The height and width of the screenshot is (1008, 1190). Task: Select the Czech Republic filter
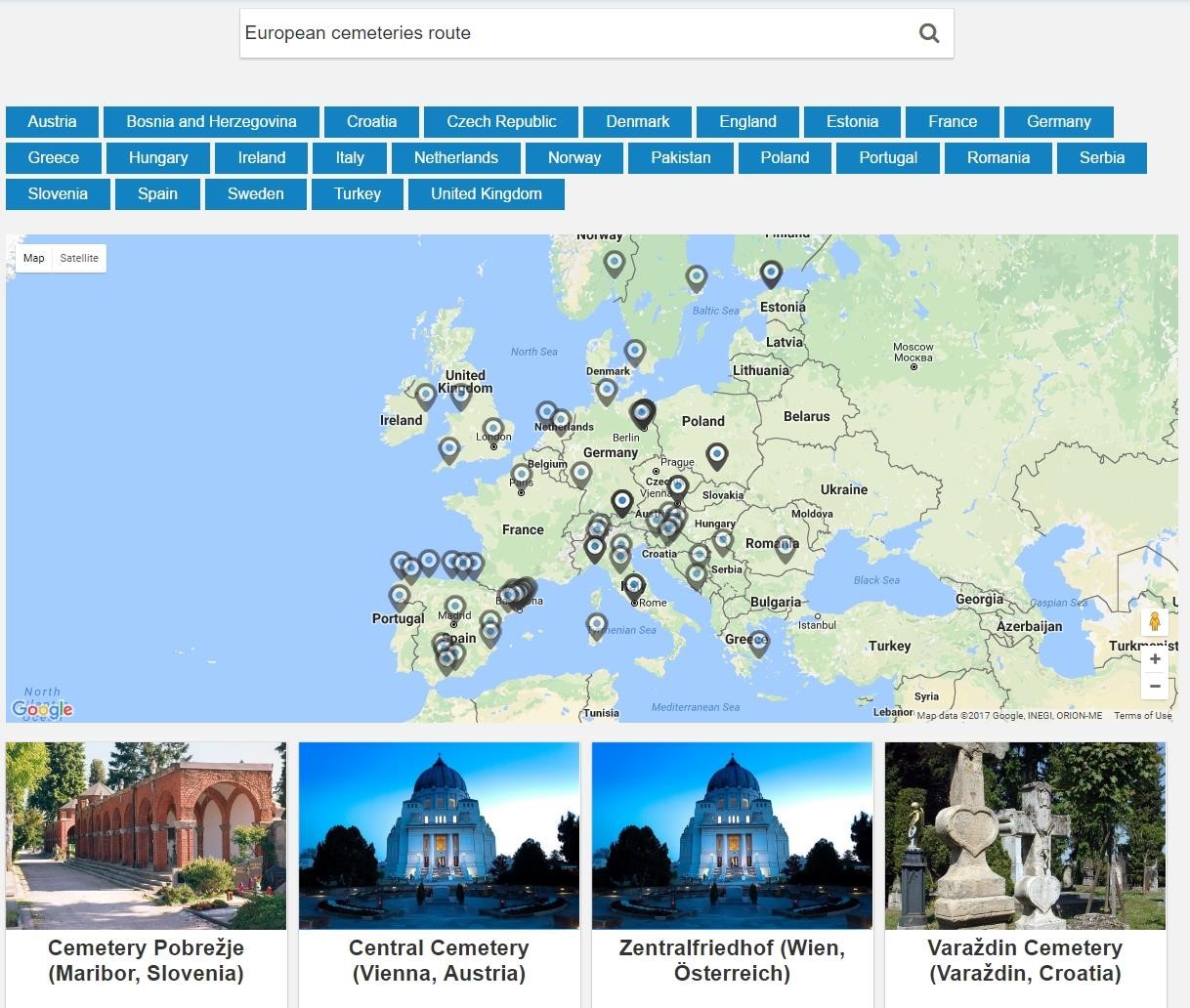click(501, 122)
